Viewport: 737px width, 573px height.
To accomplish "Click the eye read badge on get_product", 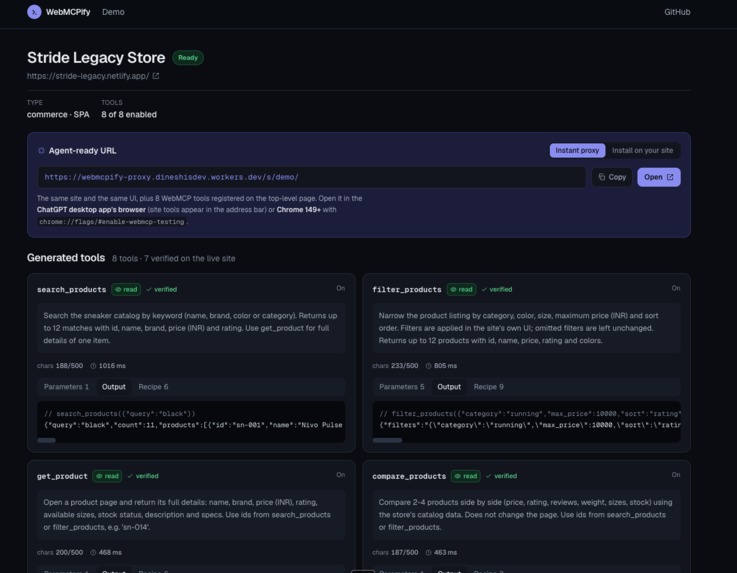I will click(107, 476).
